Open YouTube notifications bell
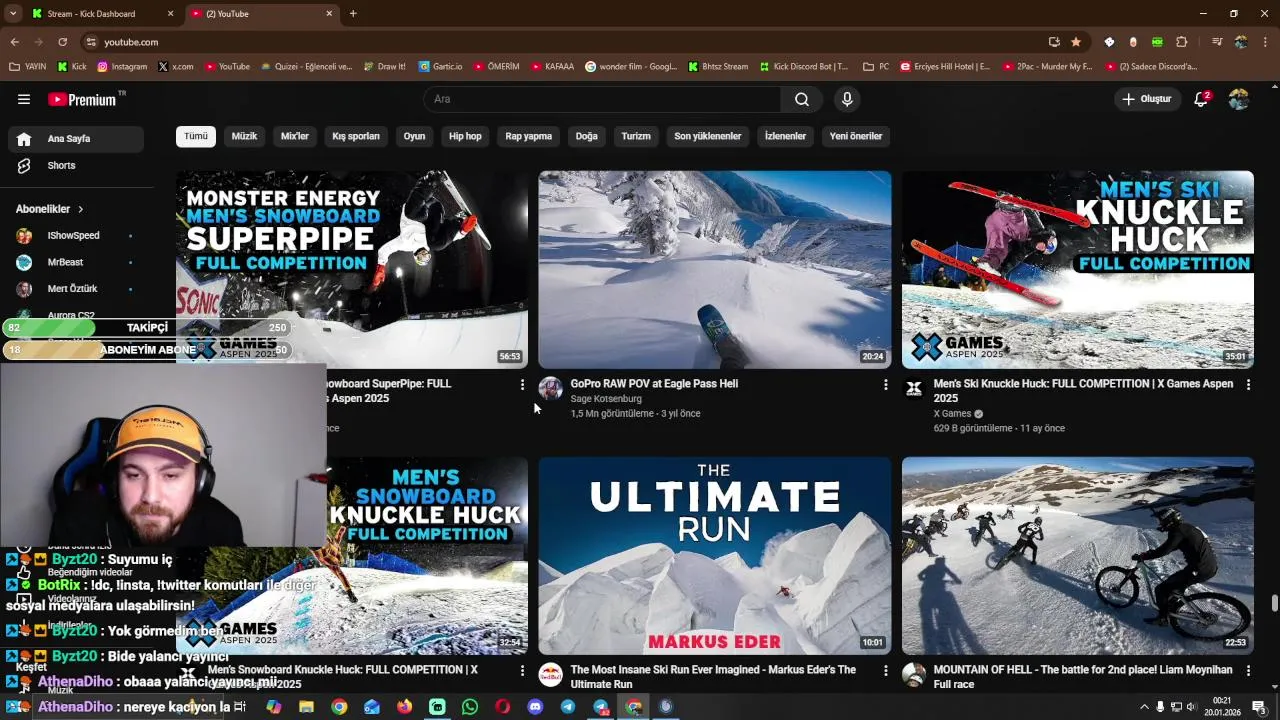 click(1202, 99)
